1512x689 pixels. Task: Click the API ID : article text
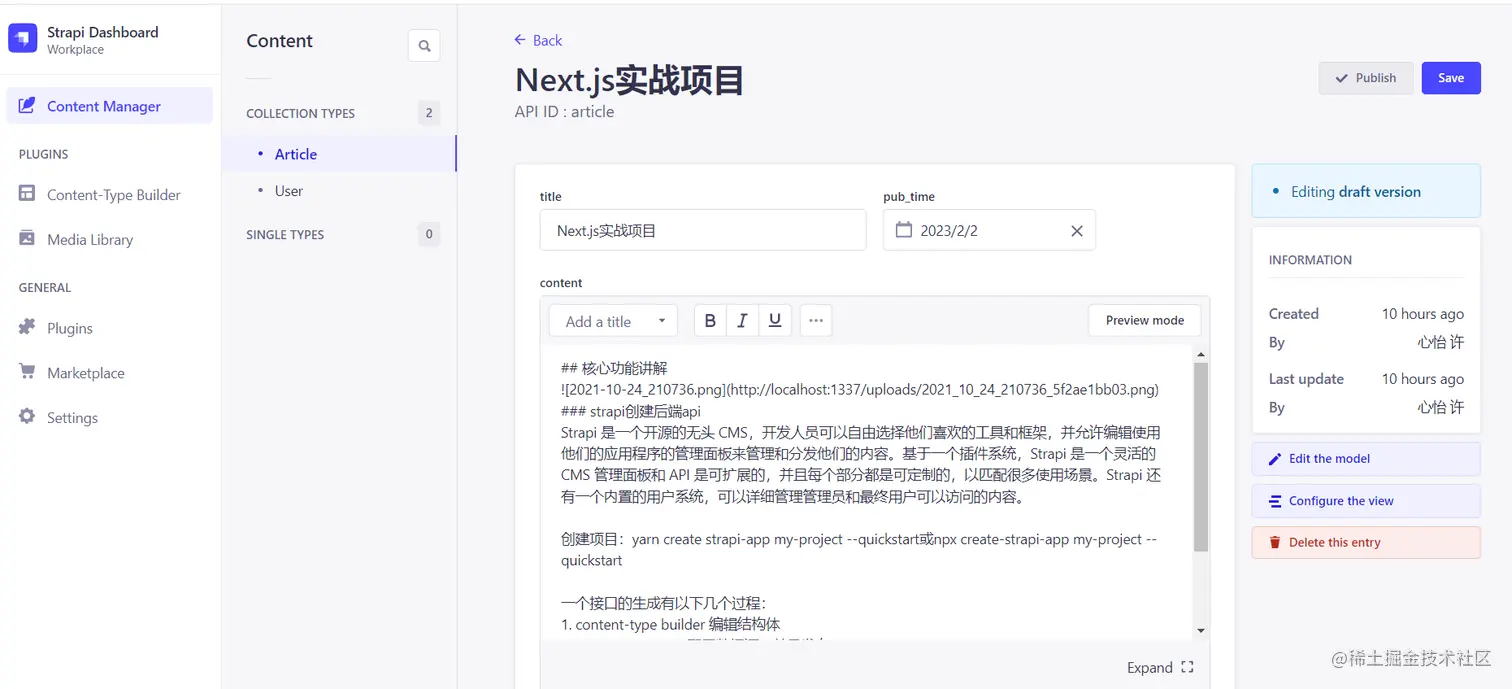[x=565, y=111]
